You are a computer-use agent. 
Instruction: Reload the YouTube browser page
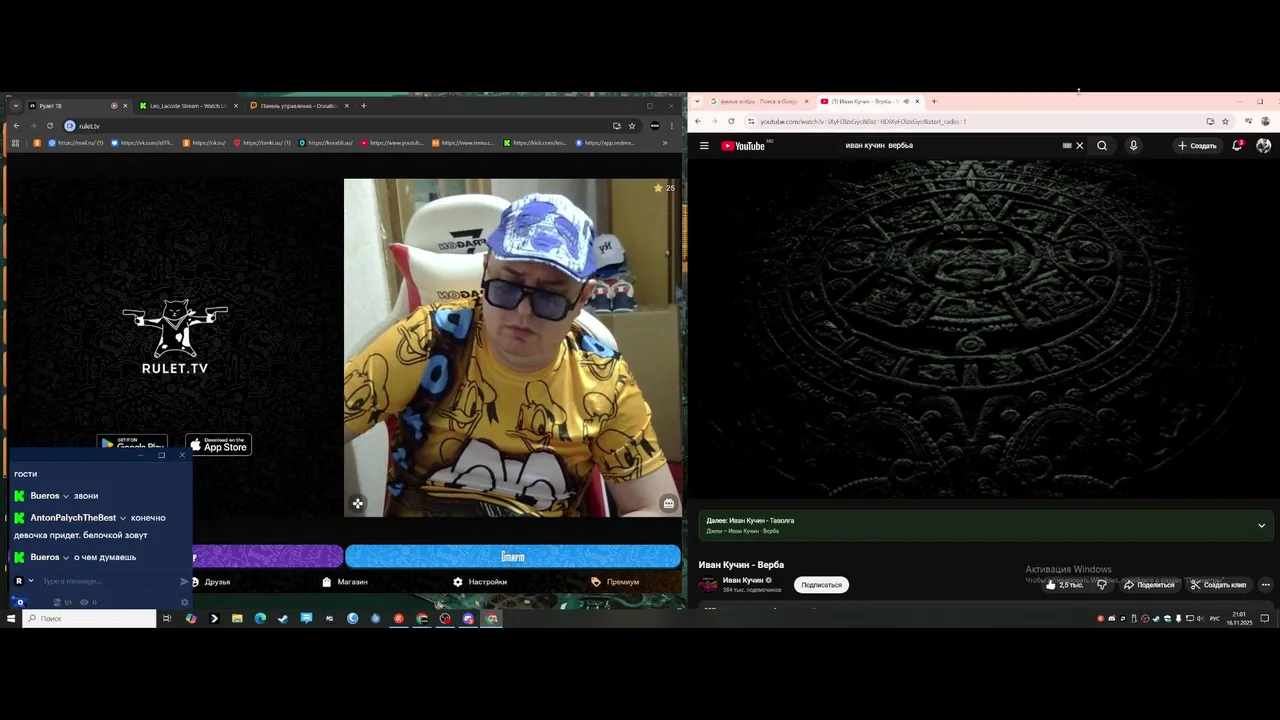point(731,121)
